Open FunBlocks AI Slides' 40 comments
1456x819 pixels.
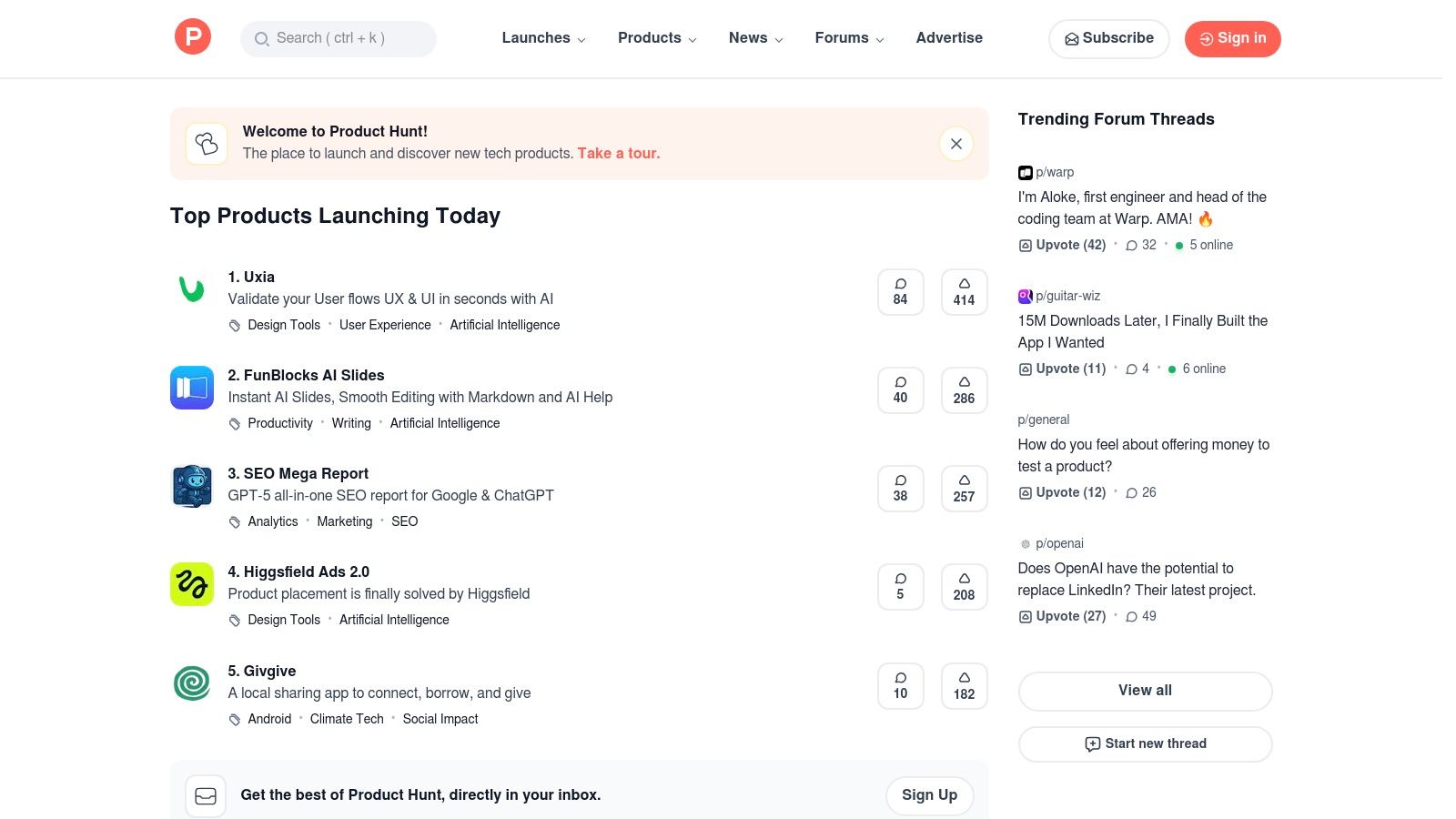click(x=901, y=390)
